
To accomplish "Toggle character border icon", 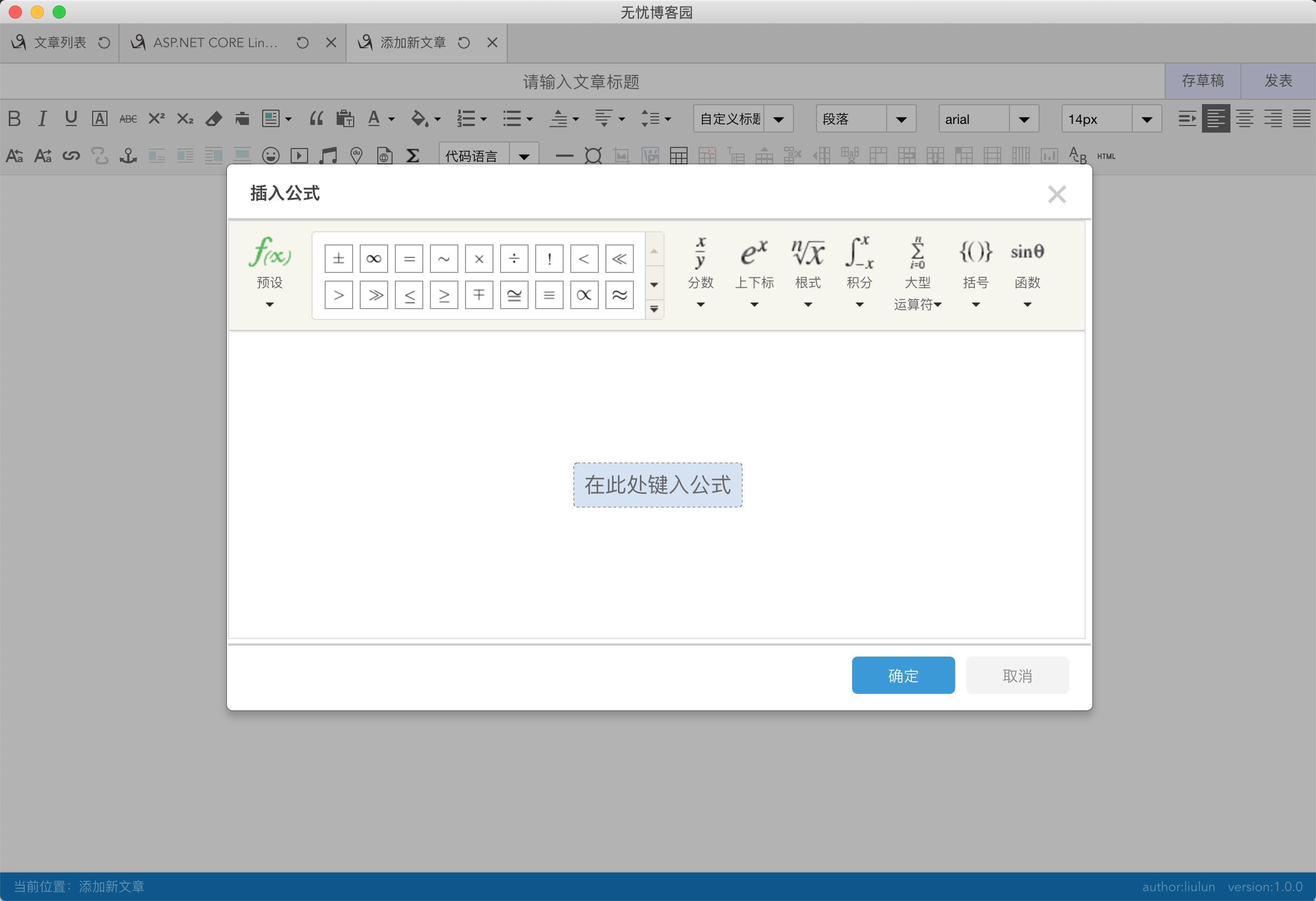I will (x=100, y=119).
